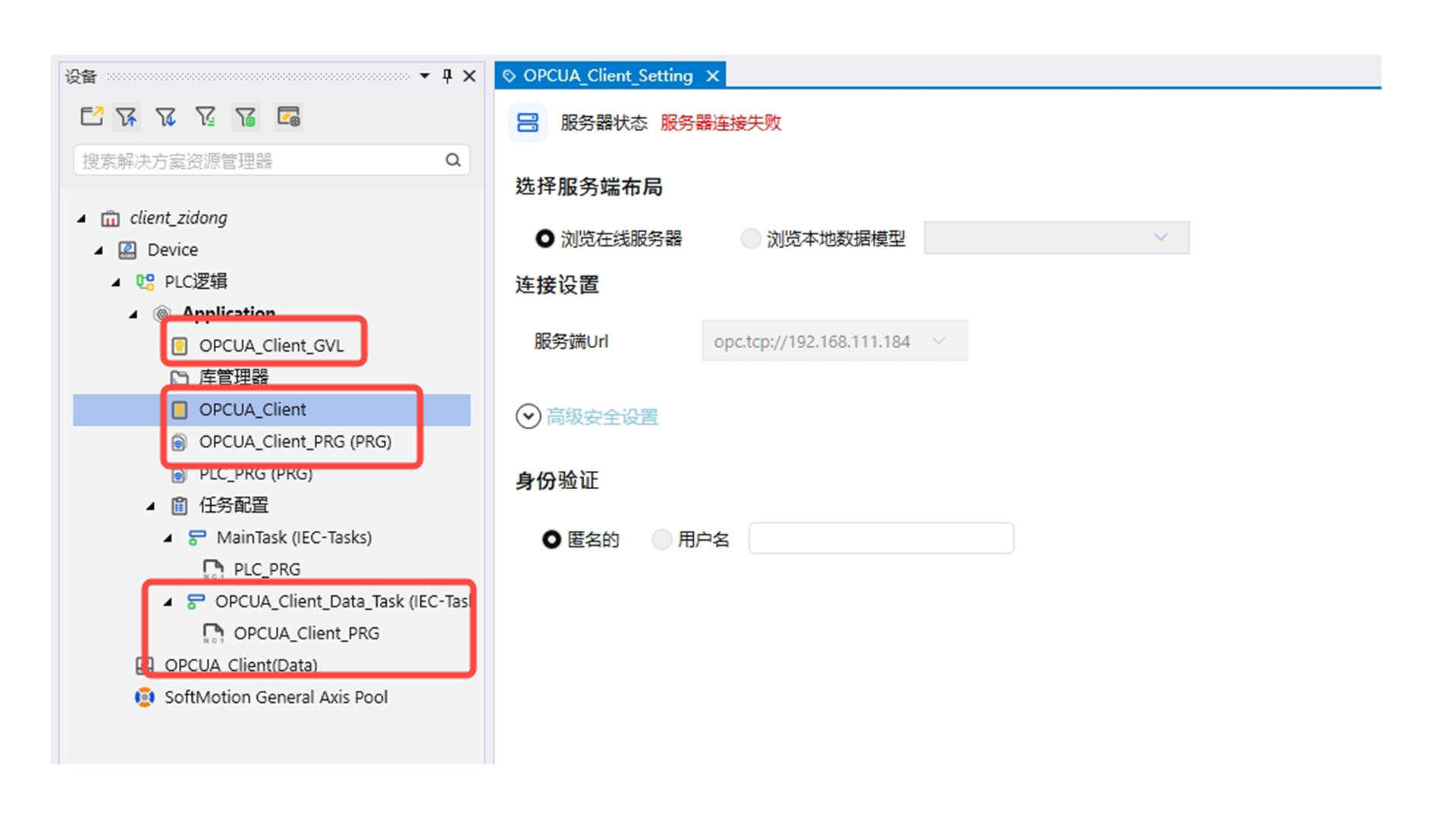This screenshot has height=819, width=1456.
Task: Collapse the 任务配置 tree node
Action: (151, 506)
